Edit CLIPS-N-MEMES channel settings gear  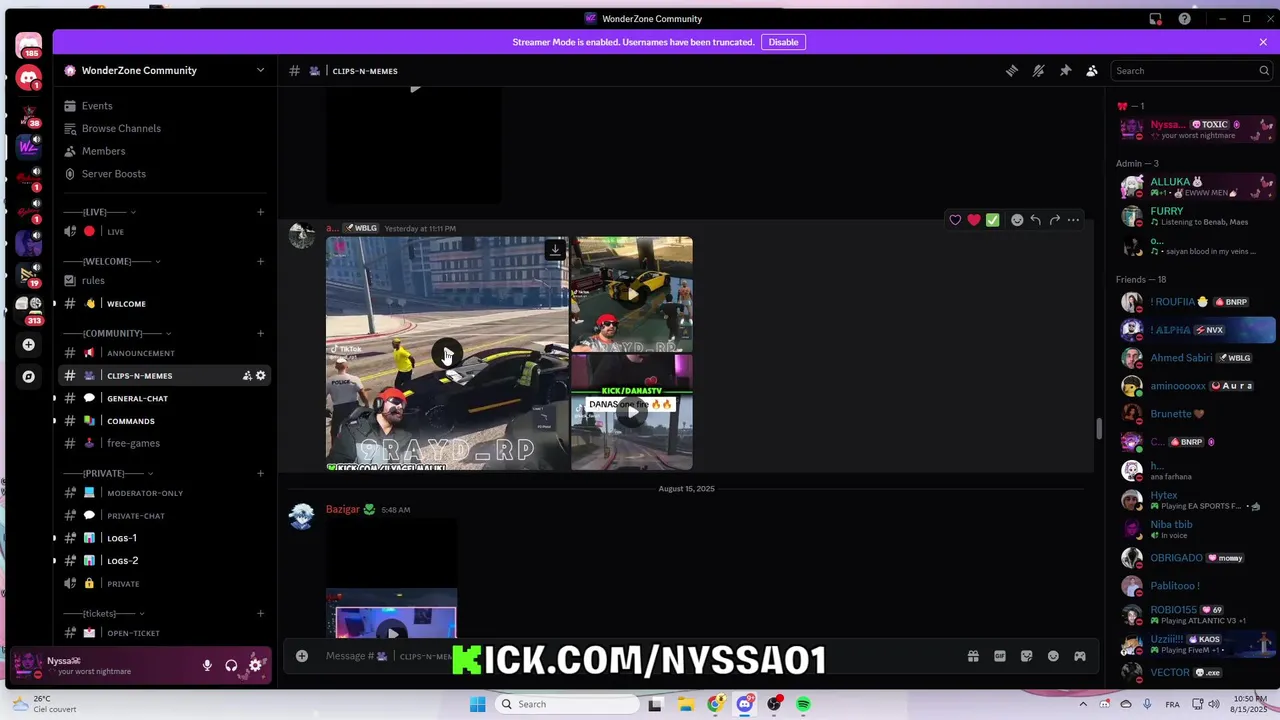point(261,376)
